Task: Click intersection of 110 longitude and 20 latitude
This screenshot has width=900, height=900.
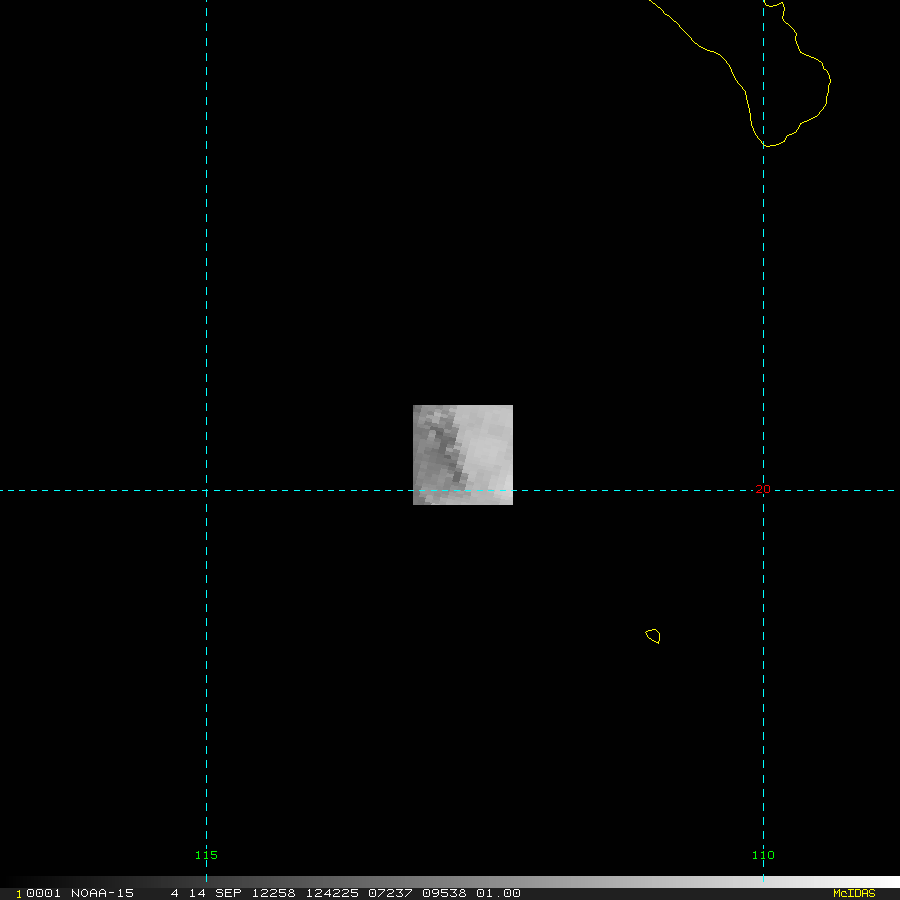Action: tap(763, 490)
